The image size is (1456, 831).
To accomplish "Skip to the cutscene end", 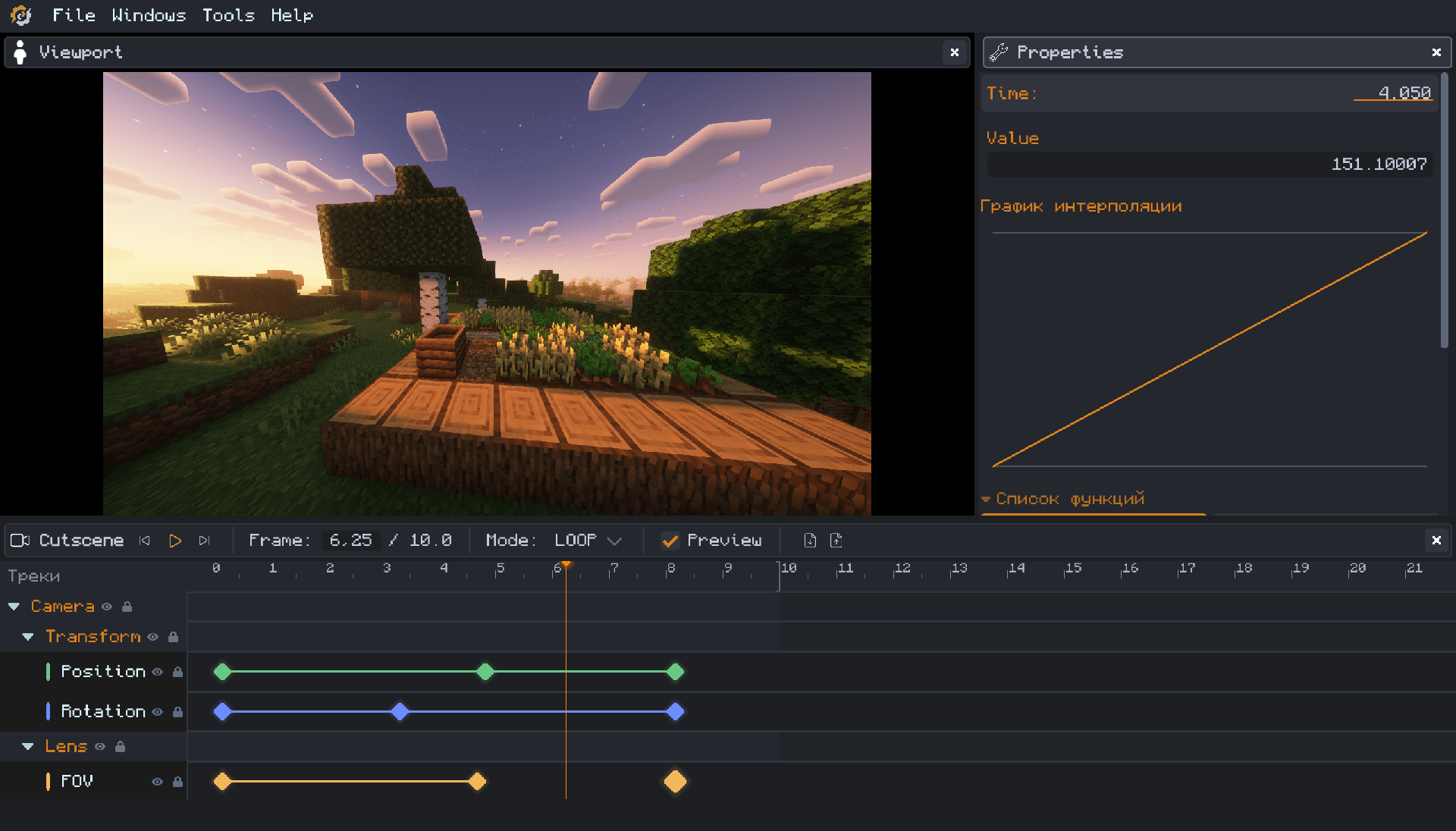I will pos(204,540).
